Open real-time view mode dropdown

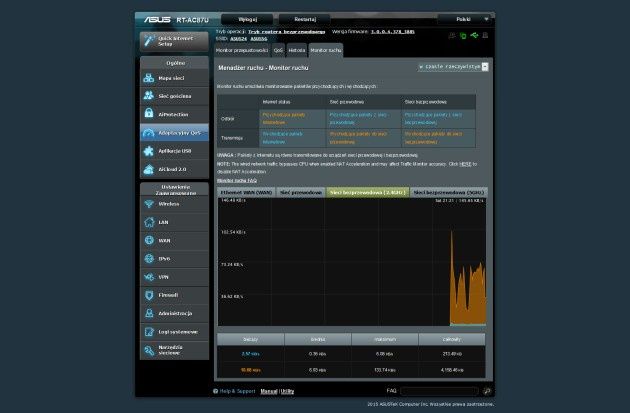[x=453, y=67]
